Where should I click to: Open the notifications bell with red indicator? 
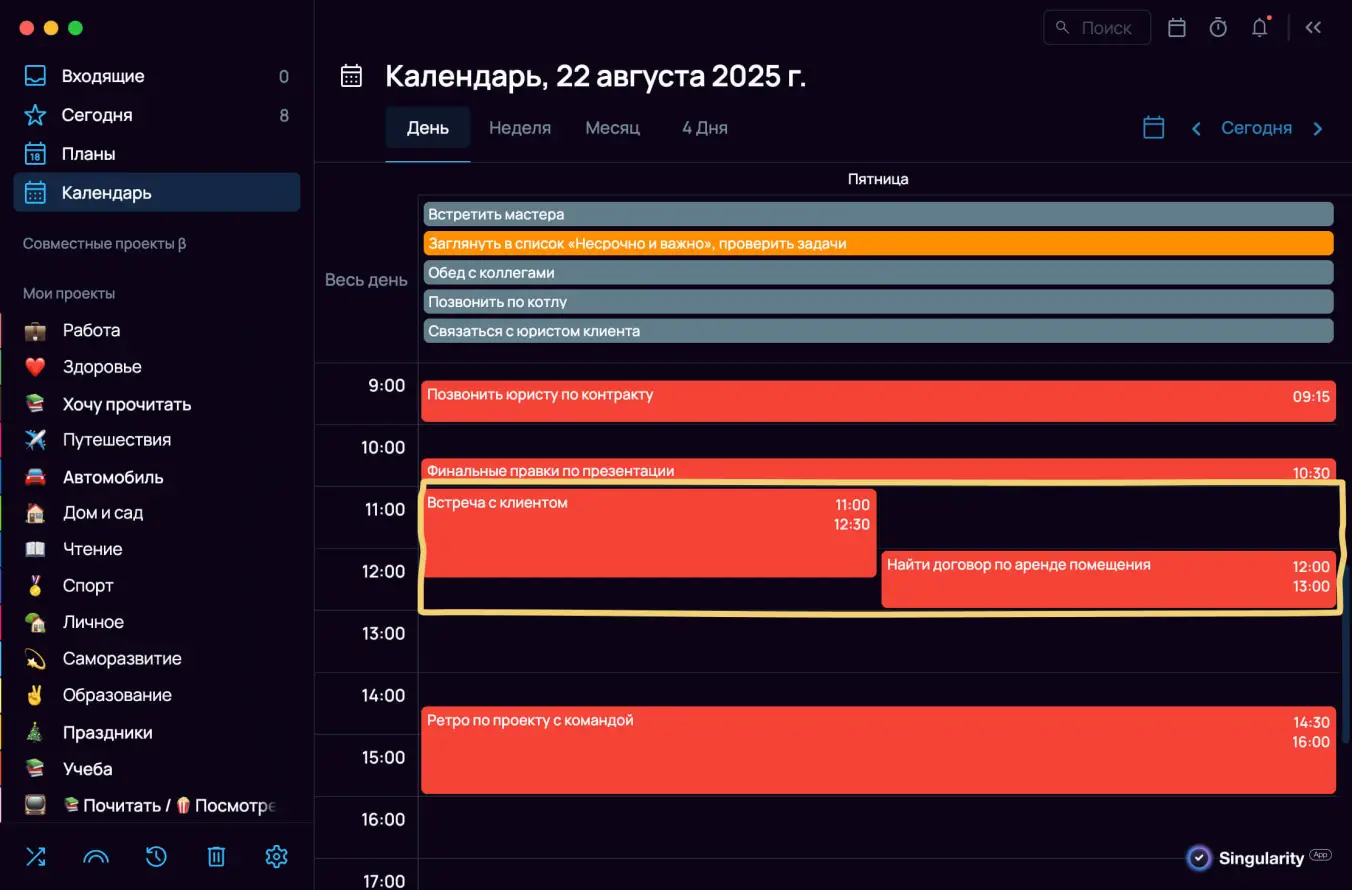point(1259,27)
